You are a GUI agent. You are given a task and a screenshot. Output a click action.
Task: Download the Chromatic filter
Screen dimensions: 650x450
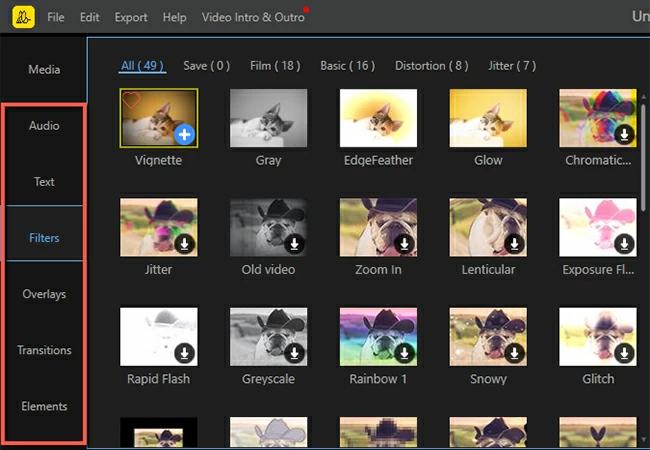[x=624, y=134]
